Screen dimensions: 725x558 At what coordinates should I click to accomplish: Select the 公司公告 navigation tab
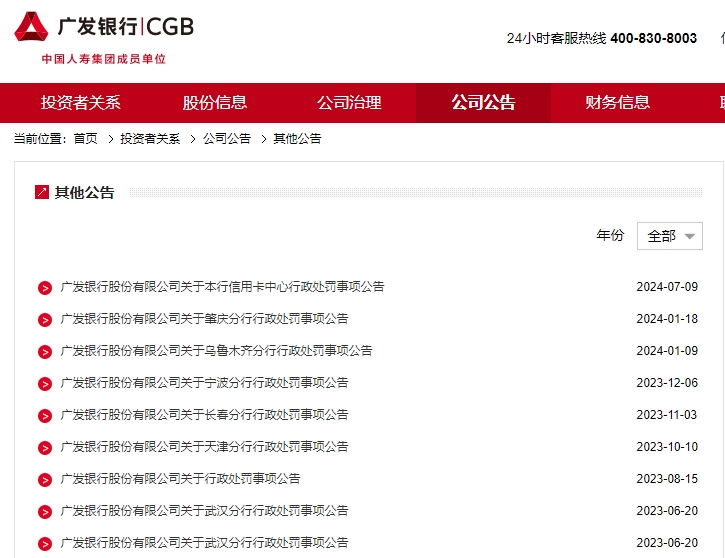[x=483, y=103]
